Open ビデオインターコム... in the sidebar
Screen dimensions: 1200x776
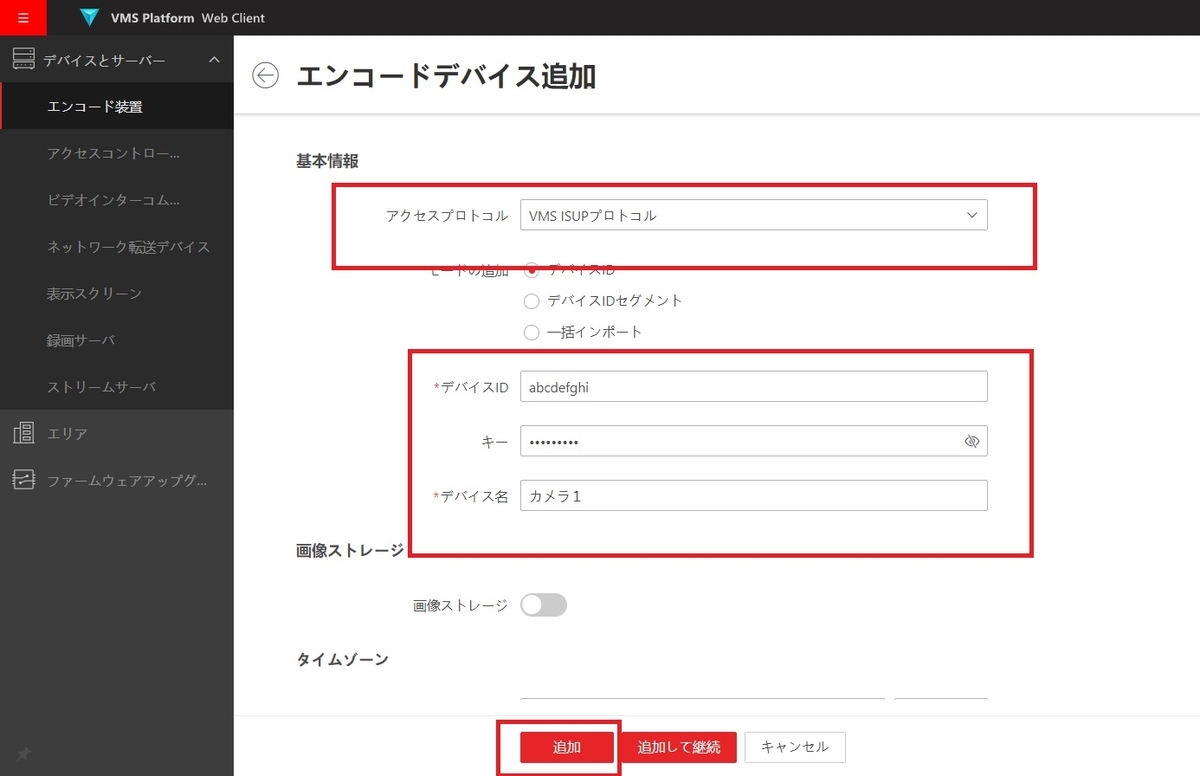117,200
